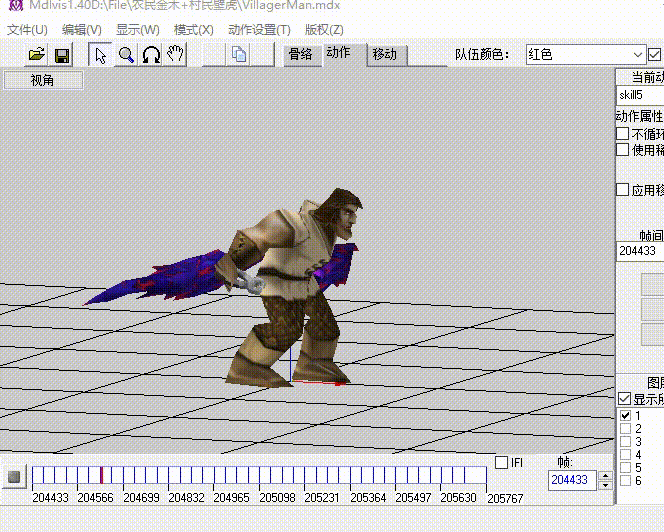Toggle the IFI checkbox
664x532 pixels.
click(x=501, y=462)
